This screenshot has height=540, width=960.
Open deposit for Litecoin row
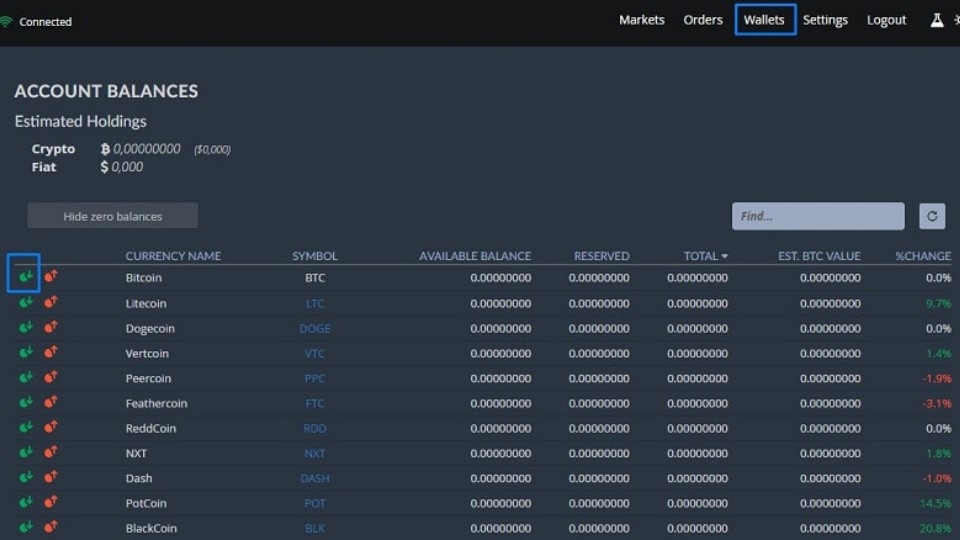[25, 302]
